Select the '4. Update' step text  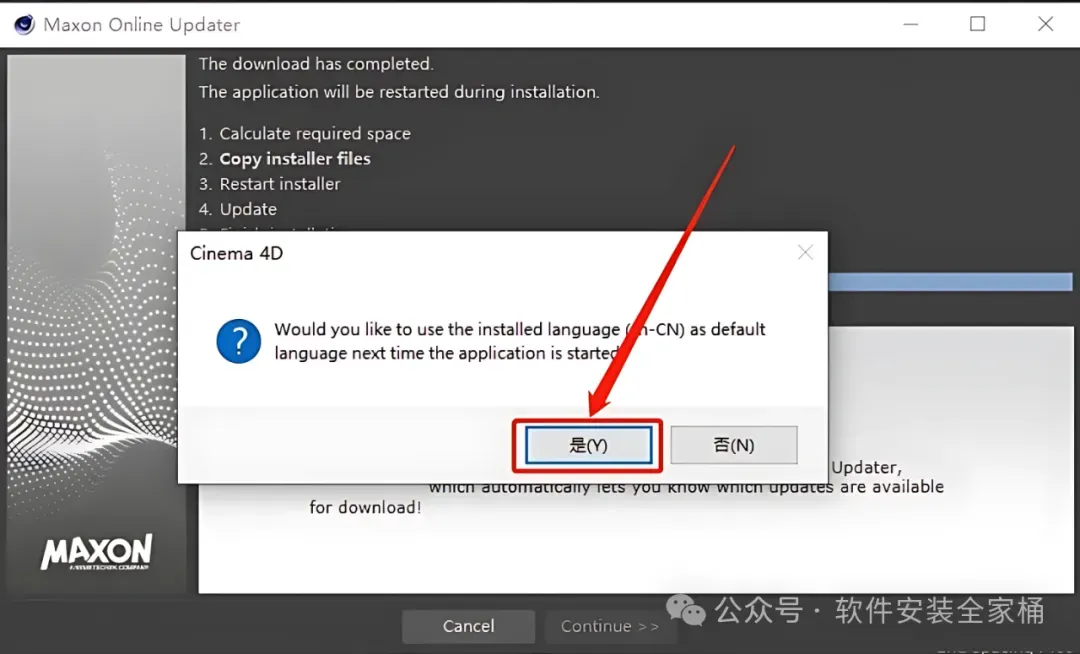tap(238, 209)
